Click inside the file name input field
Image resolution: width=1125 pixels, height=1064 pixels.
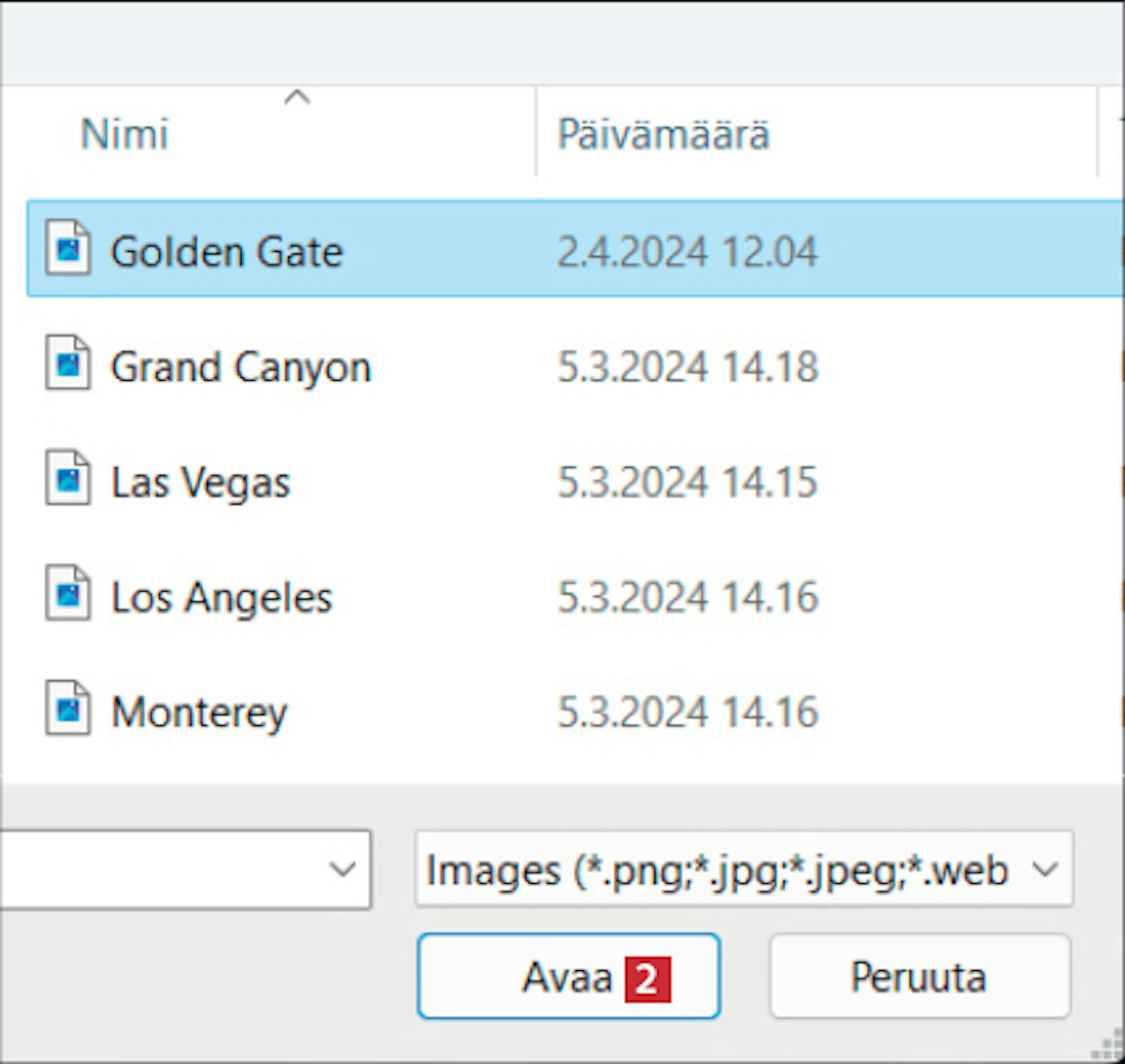click(157, 870)
